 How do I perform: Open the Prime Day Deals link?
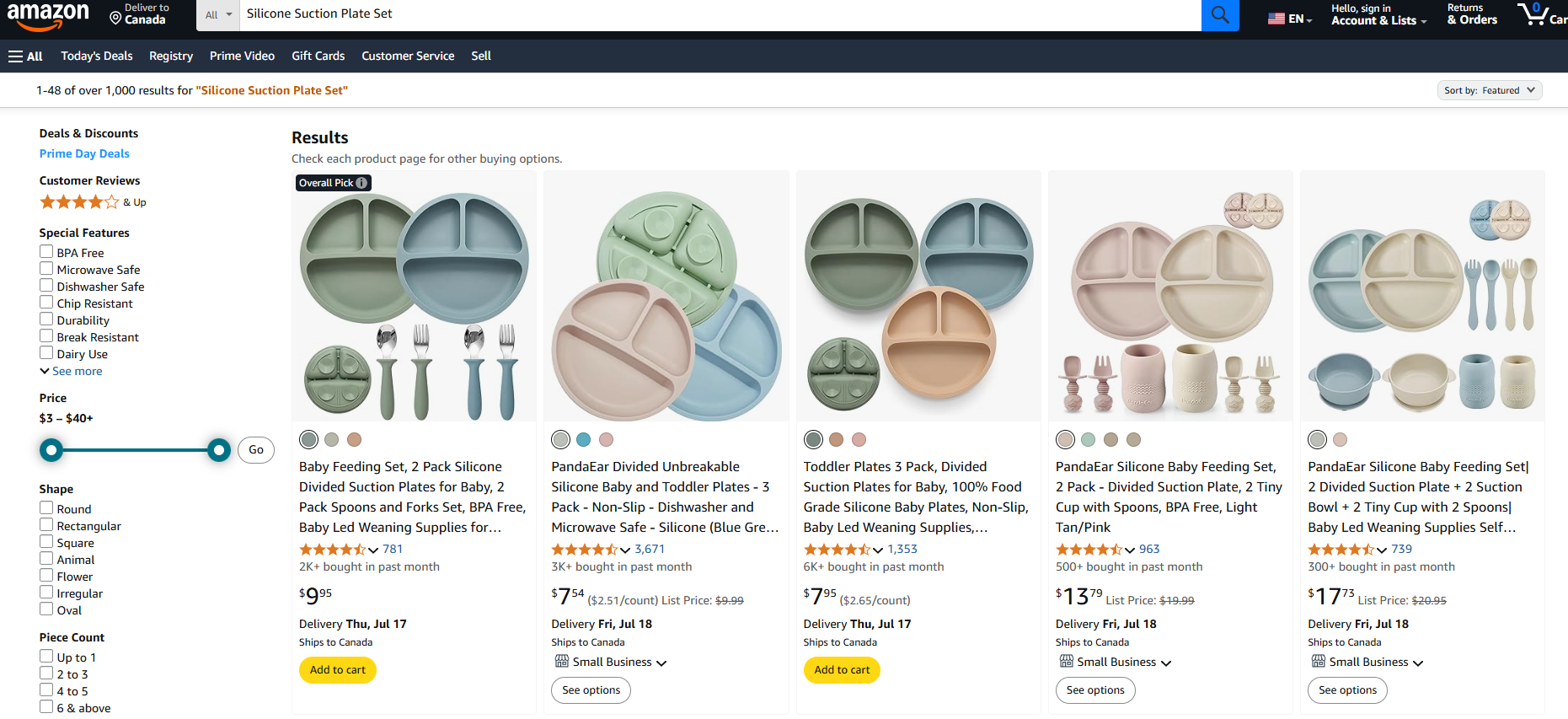click(84, 153)
